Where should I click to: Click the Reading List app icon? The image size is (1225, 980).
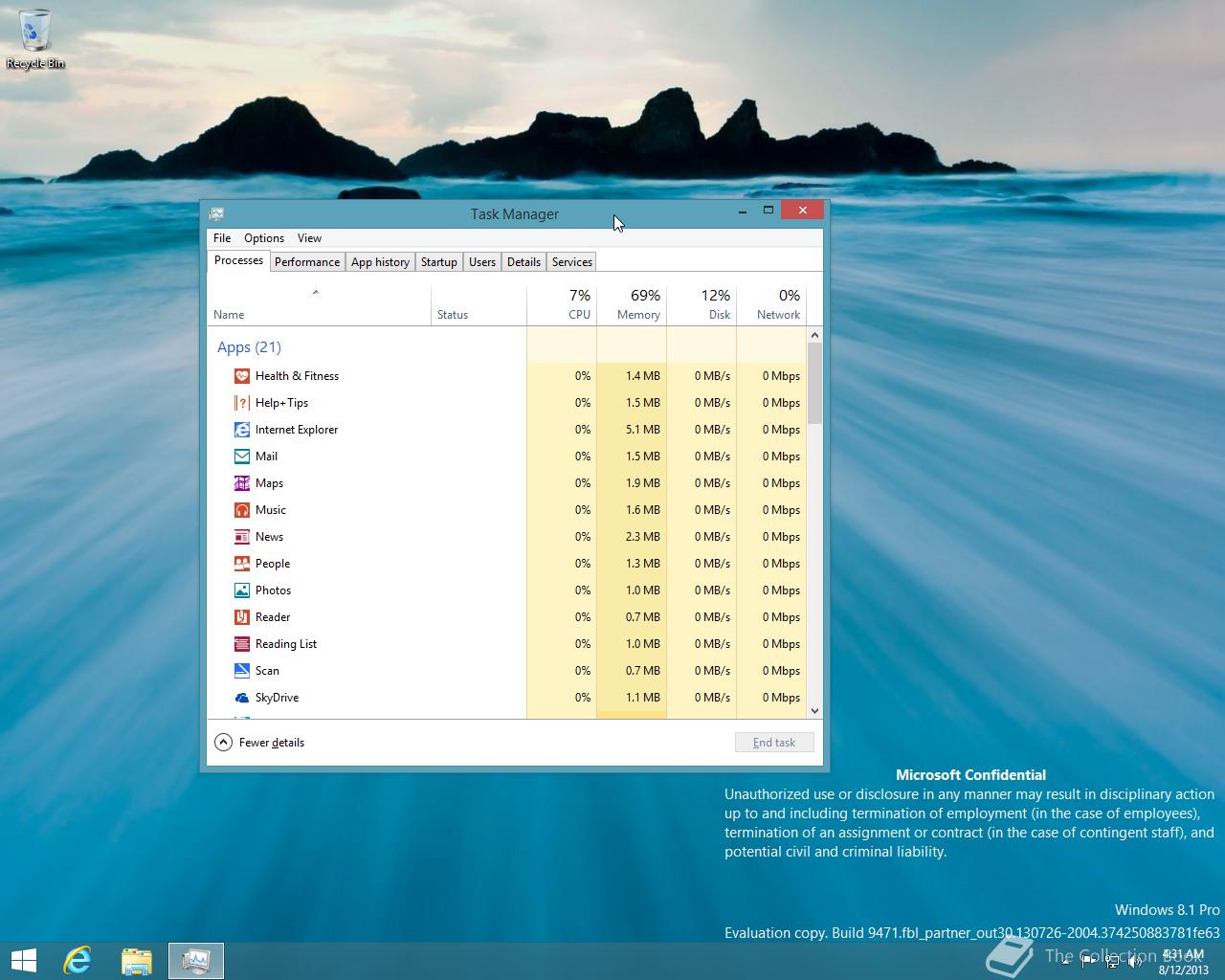coord(242,644)
